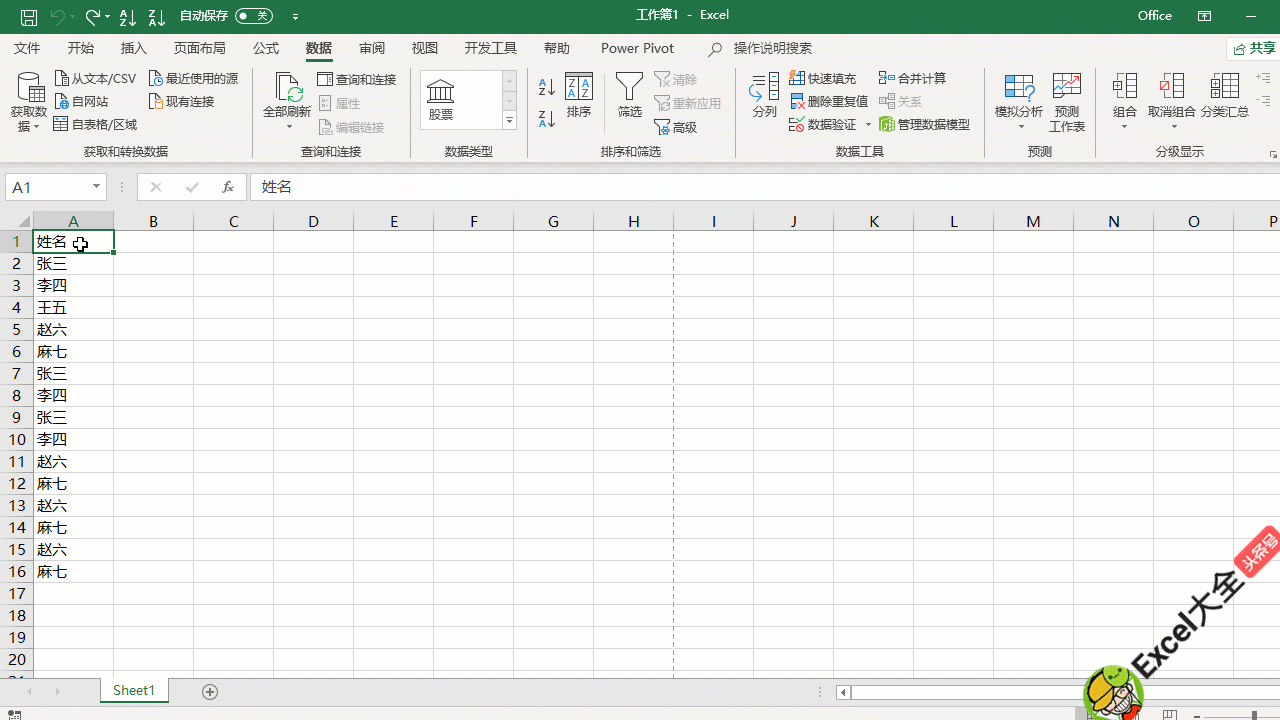Expand the data types gallery more arrow
This screenshot has height=720, width=1280.
tap(509, 121)
